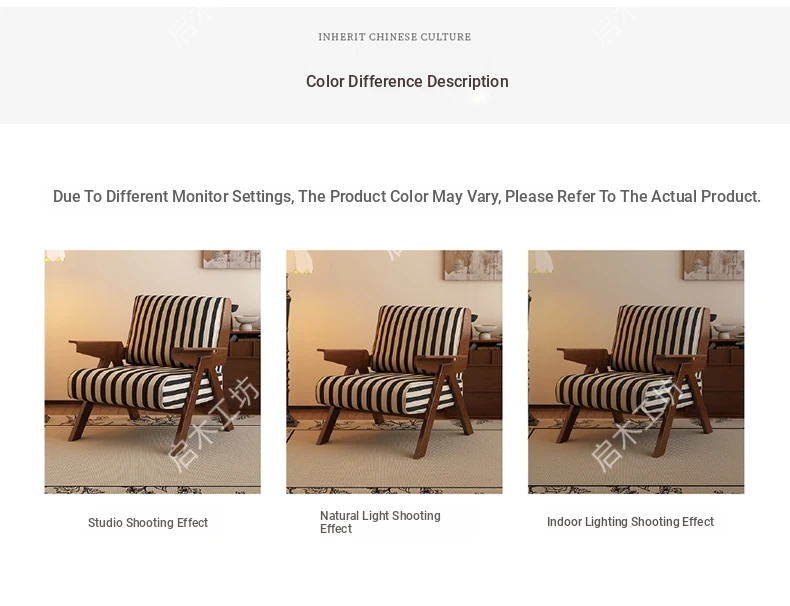Click the Inherit Chinese Culture subtitle

coord(394,37)
